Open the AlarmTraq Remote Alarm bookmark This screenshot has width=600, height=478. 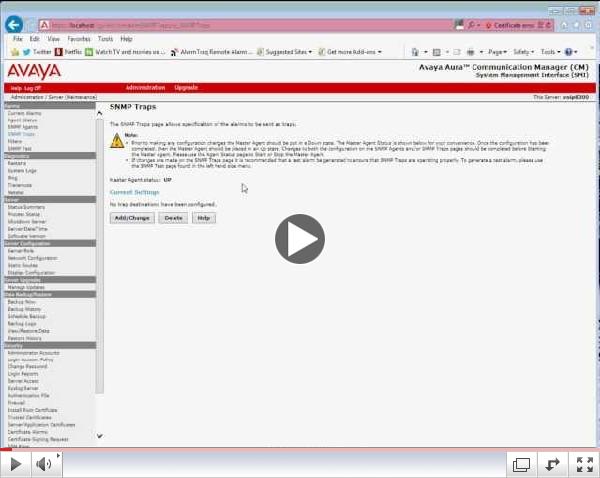click(212, 52)
